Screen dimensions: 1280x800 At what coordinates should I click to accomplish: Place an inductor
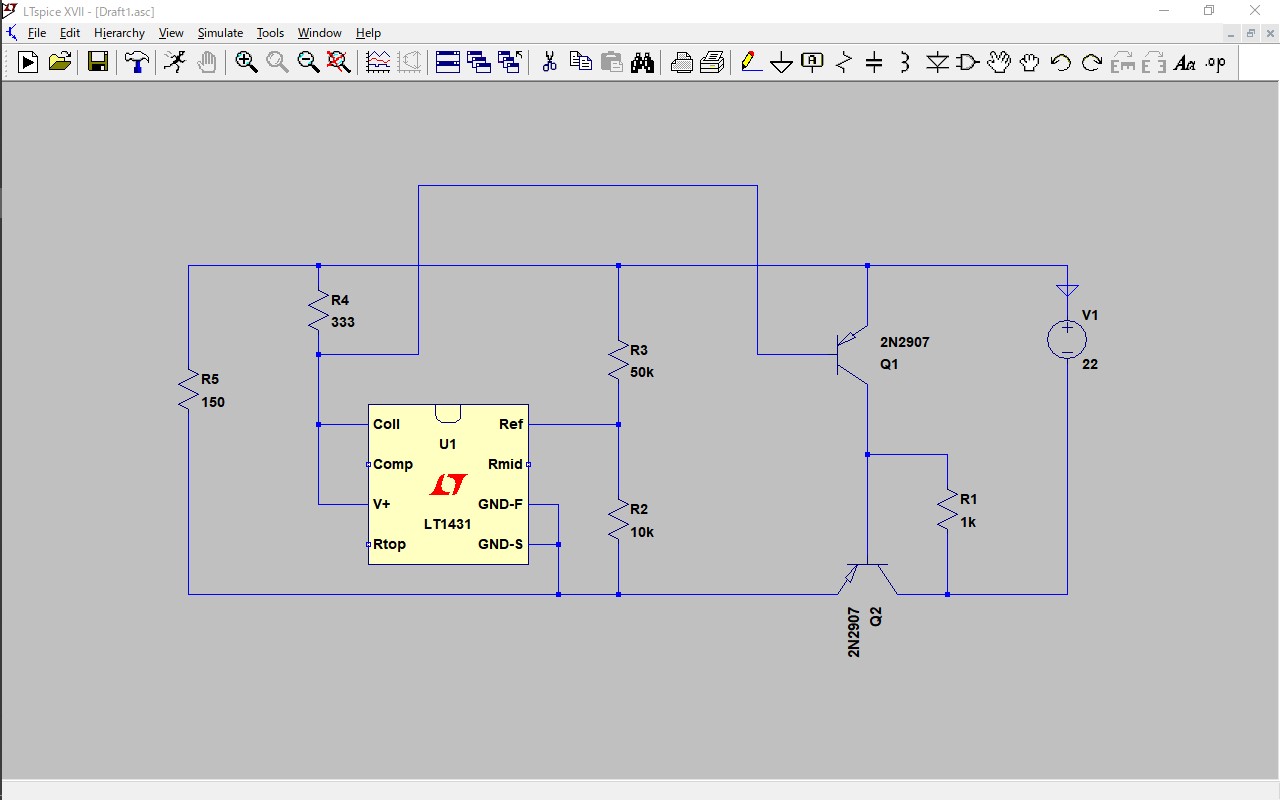click(x=906, y=62)
